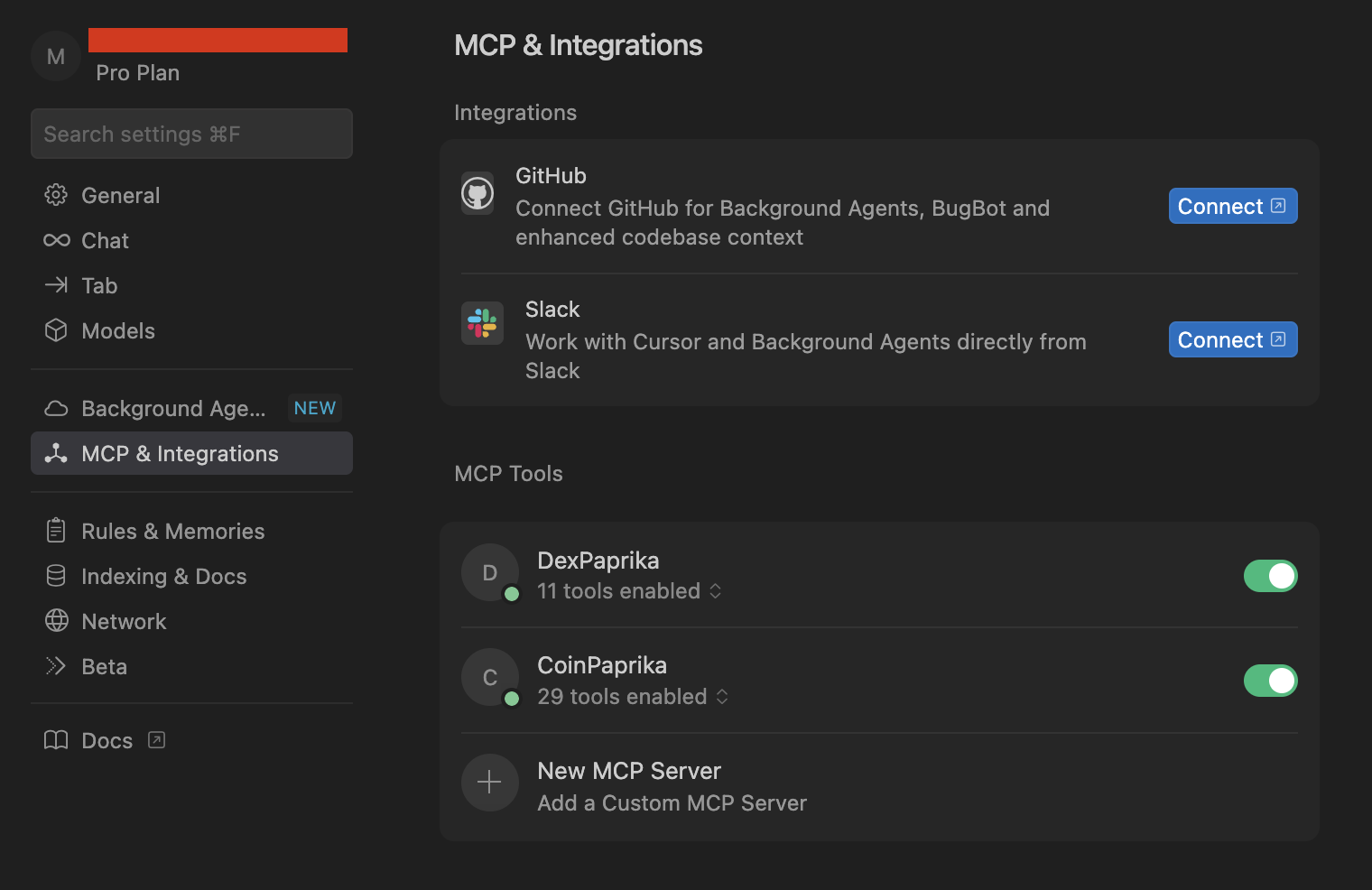Open Network settings section

pos(191,621)
